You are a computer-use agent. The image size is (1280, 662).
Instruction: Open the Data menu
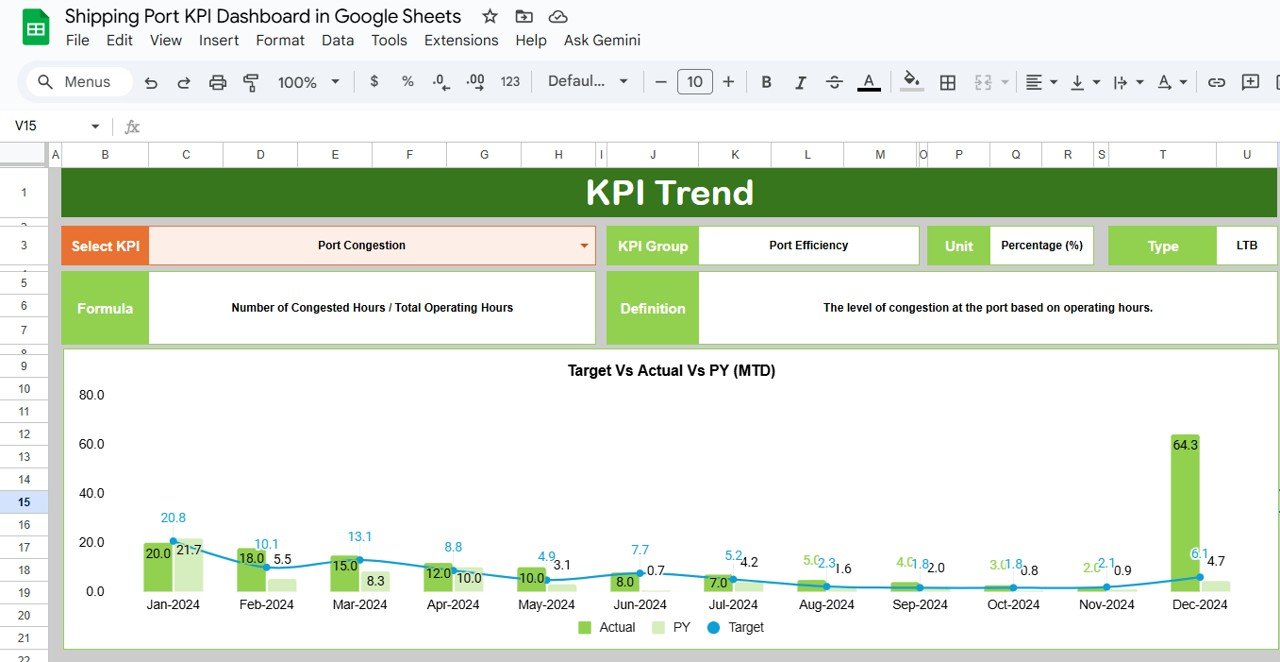[337, 40]
